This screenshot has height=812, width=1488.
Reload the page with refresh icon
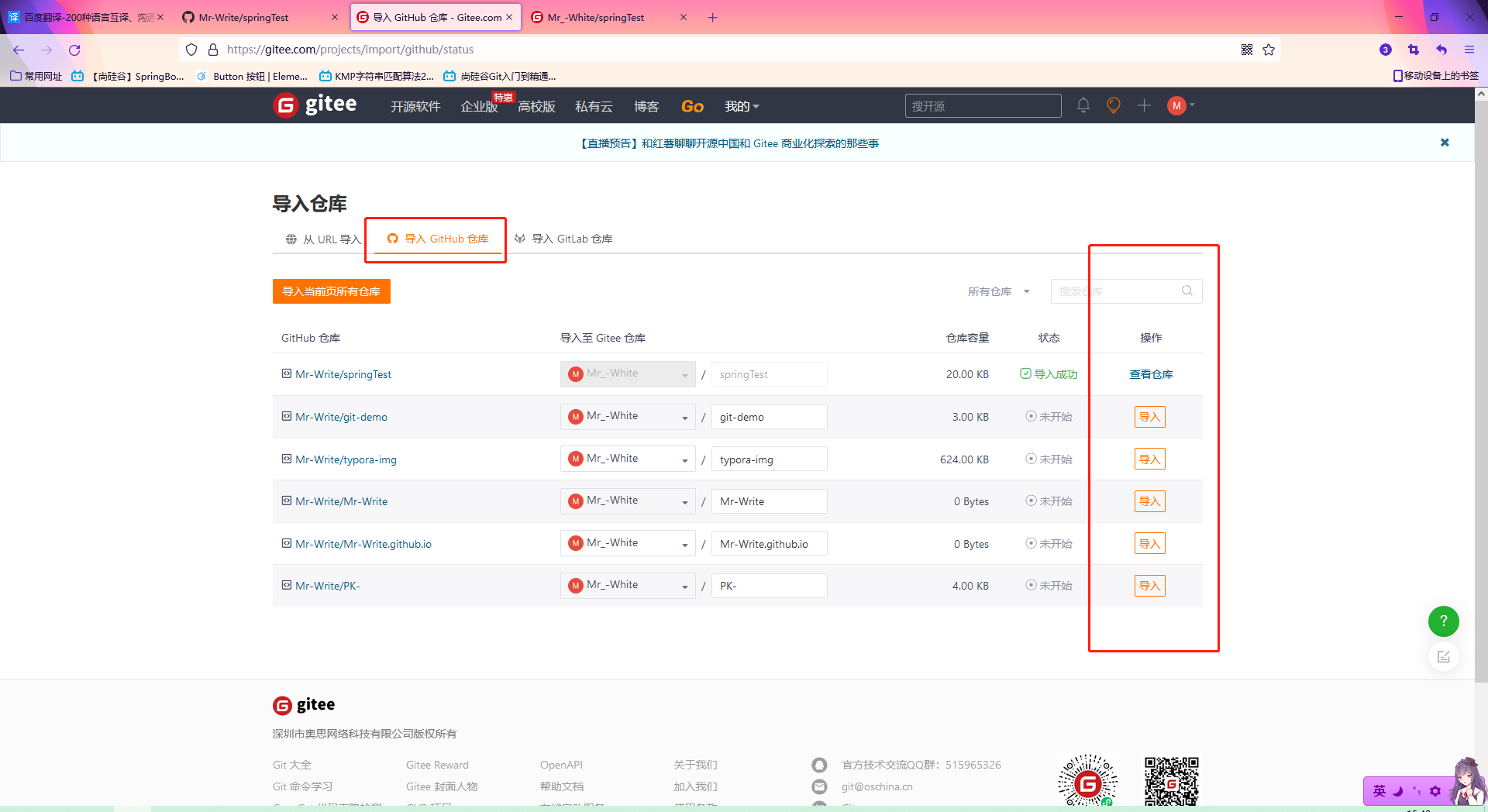tap(74, 50)
